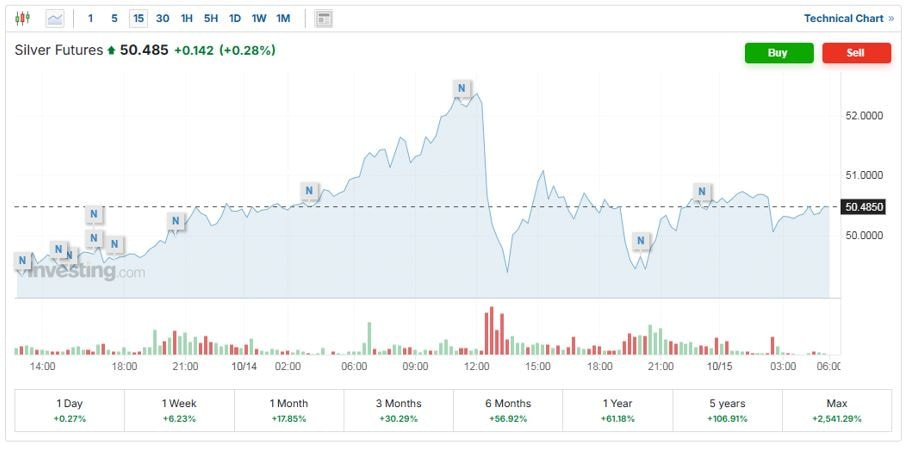
Task: Select the 15-minute interval
Action: point(138,18)
